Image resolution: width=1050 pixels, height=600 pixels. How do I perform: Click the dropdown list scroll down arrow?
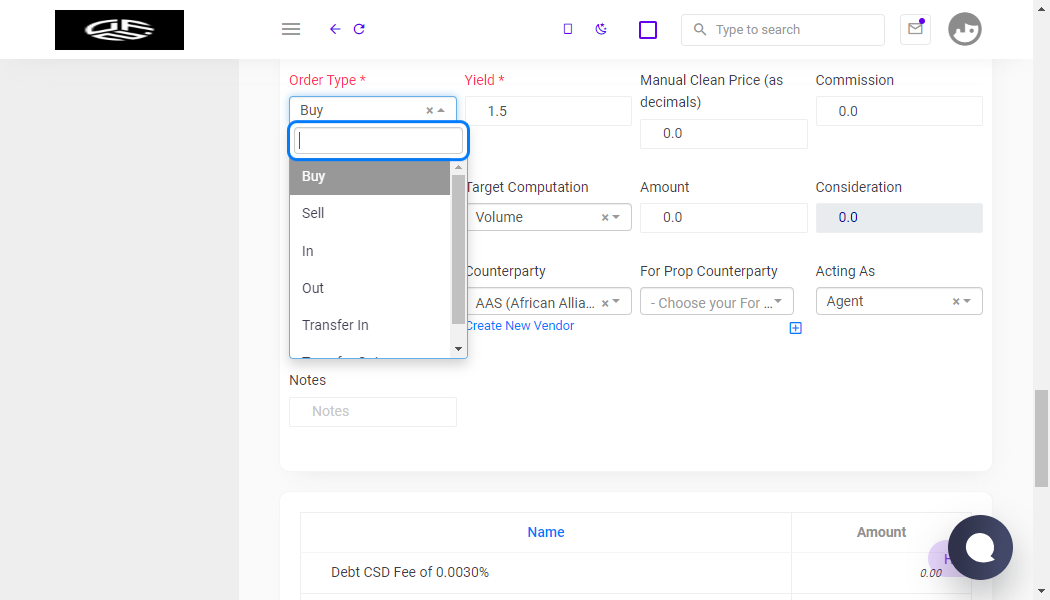coord(458,349)
